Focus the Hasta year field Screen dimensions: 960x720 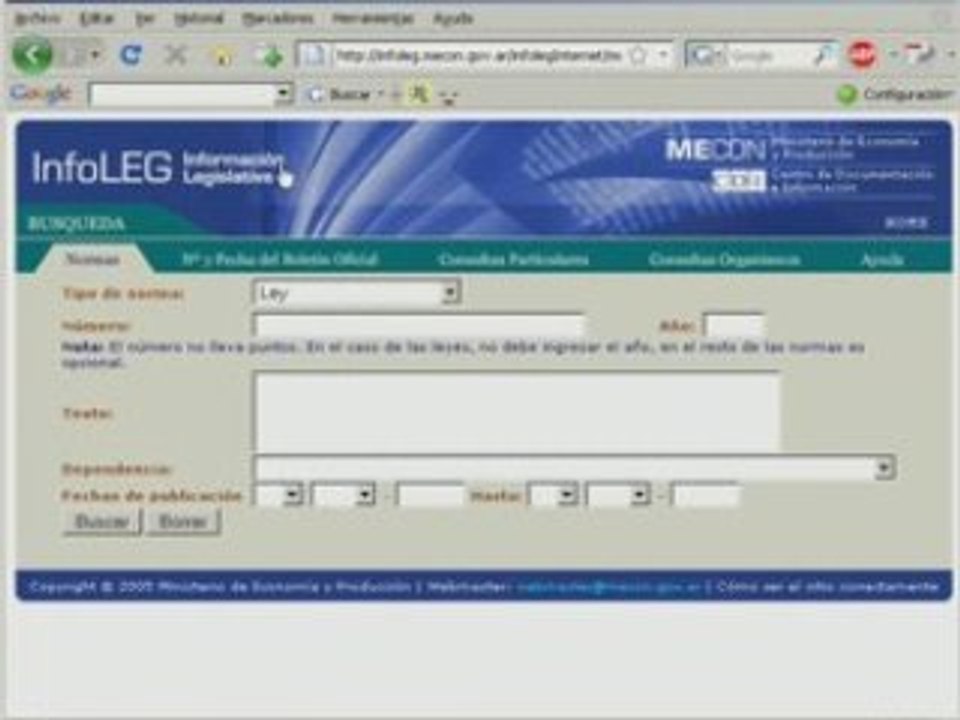point(705,495)
